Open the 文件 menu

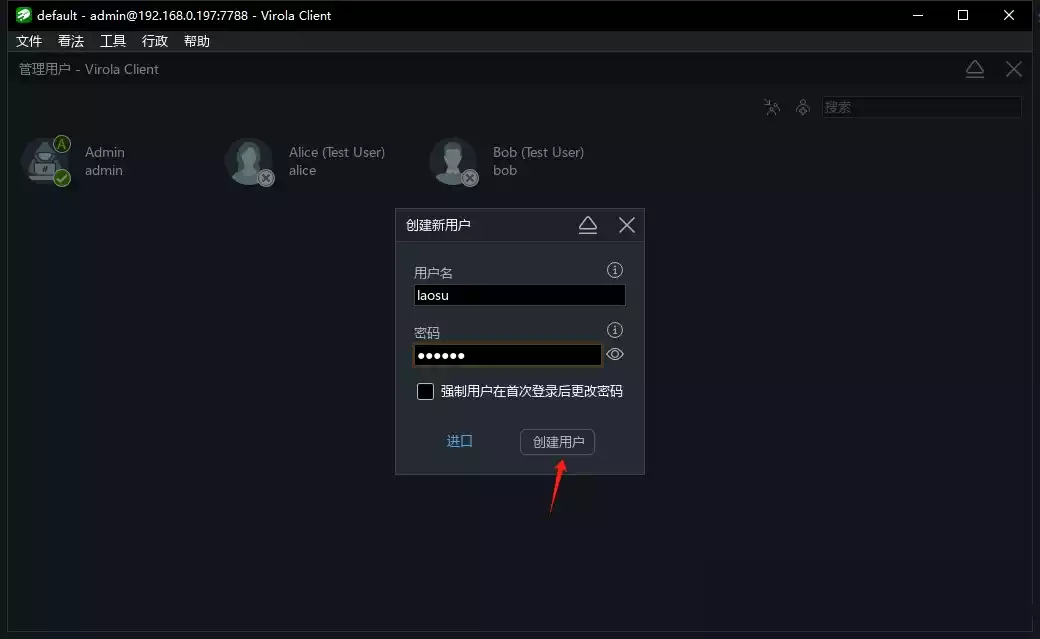click(29, 41)
